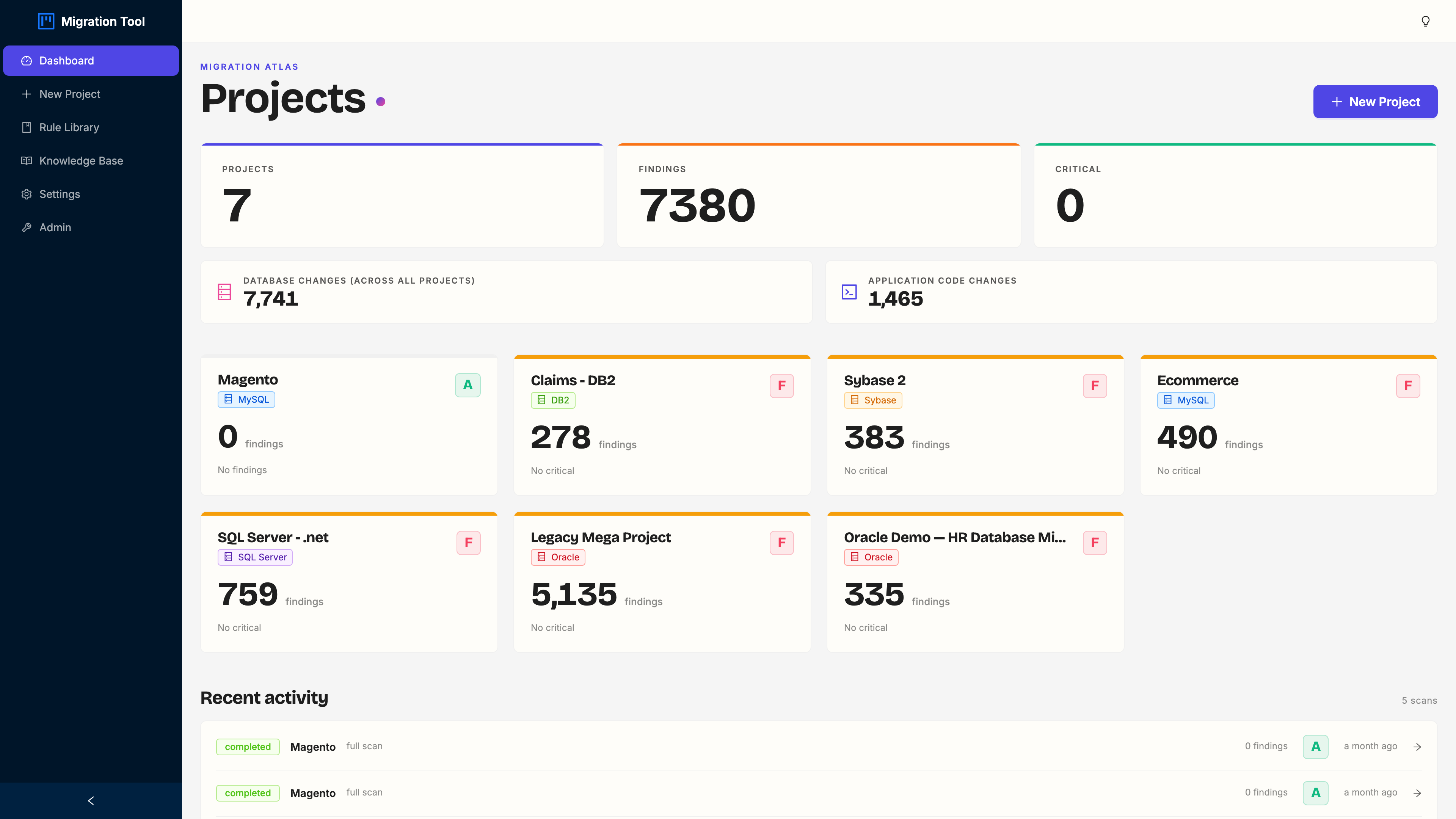This screenshot has width=1456, height=819.
Task: Click the lightbulb icon in top bar
Action: click(1426, 21)
